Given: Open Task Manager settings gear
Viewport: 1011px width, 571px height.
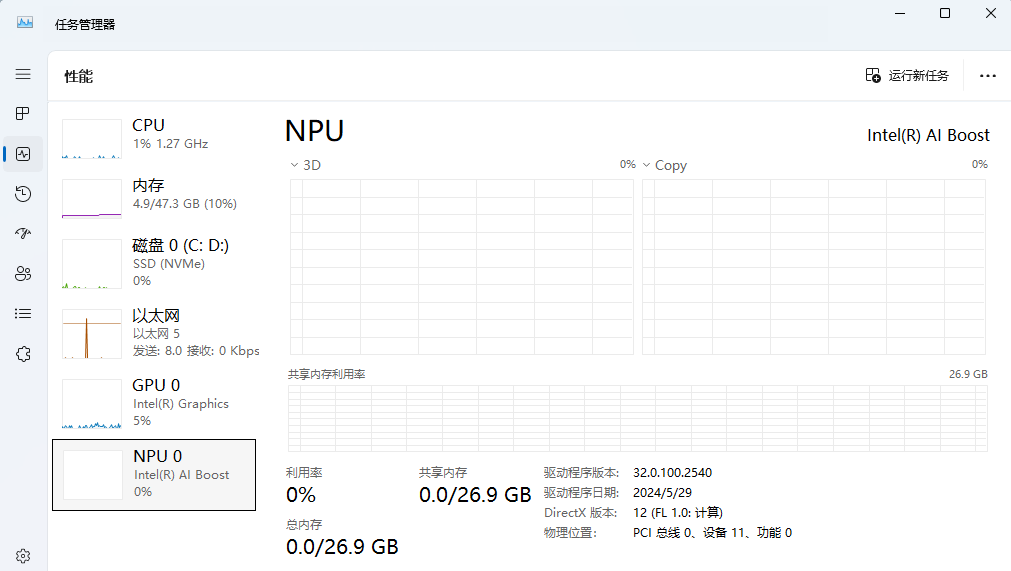Looking at the screenshot, I should [23, 555].
